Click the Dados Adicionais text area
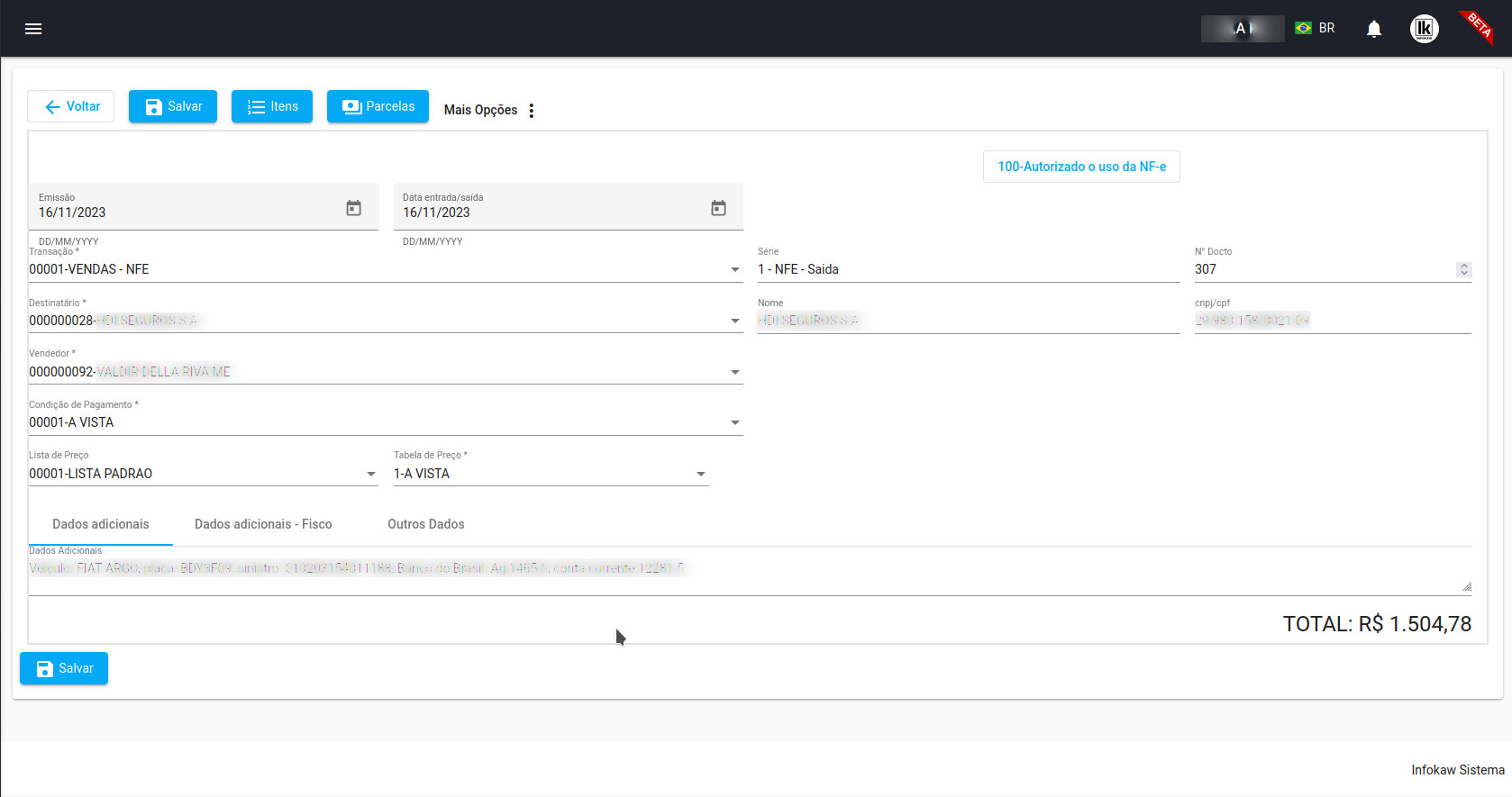 tap(750, 575)
